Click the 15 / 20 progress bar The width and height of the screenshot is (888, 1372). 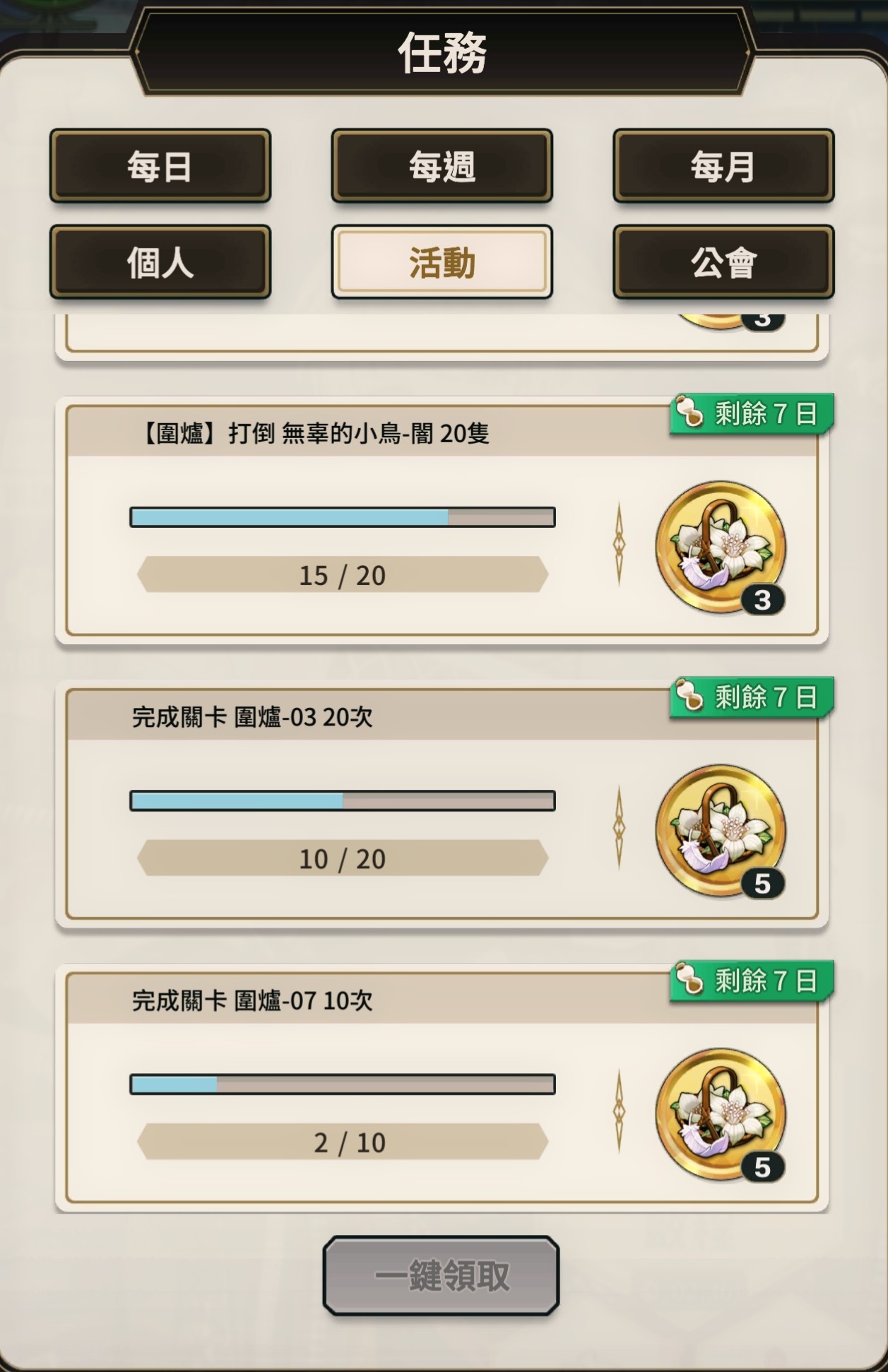click(x=343, y=517)
